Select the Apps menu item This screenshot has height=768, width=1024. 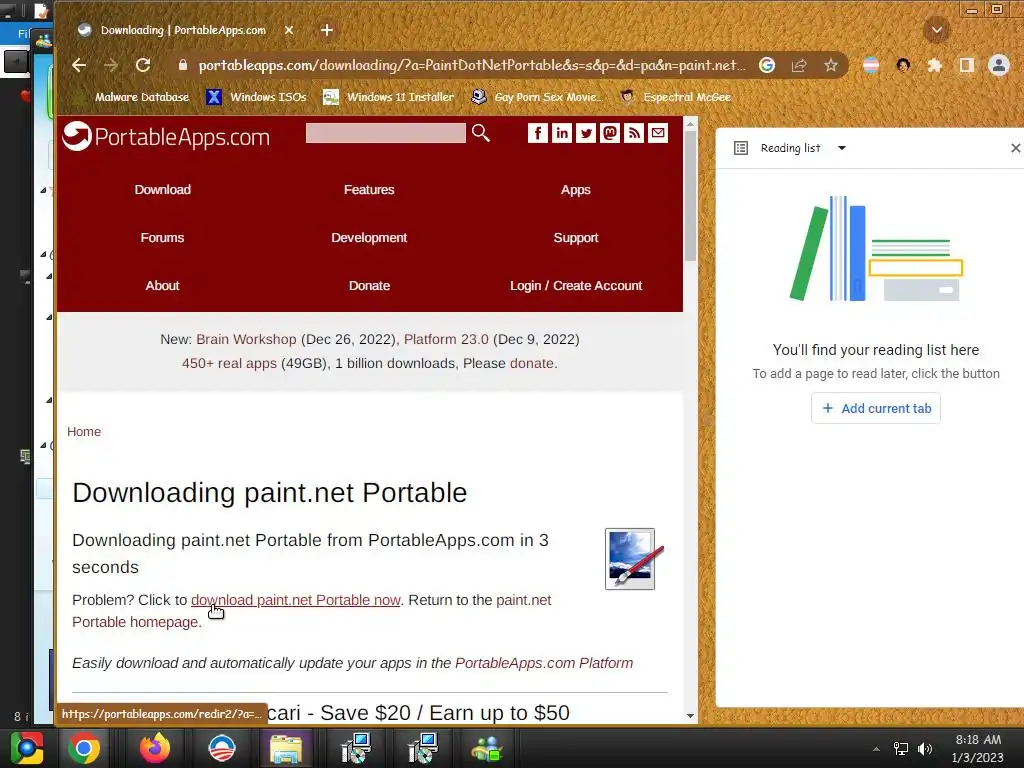pos(575,189)
